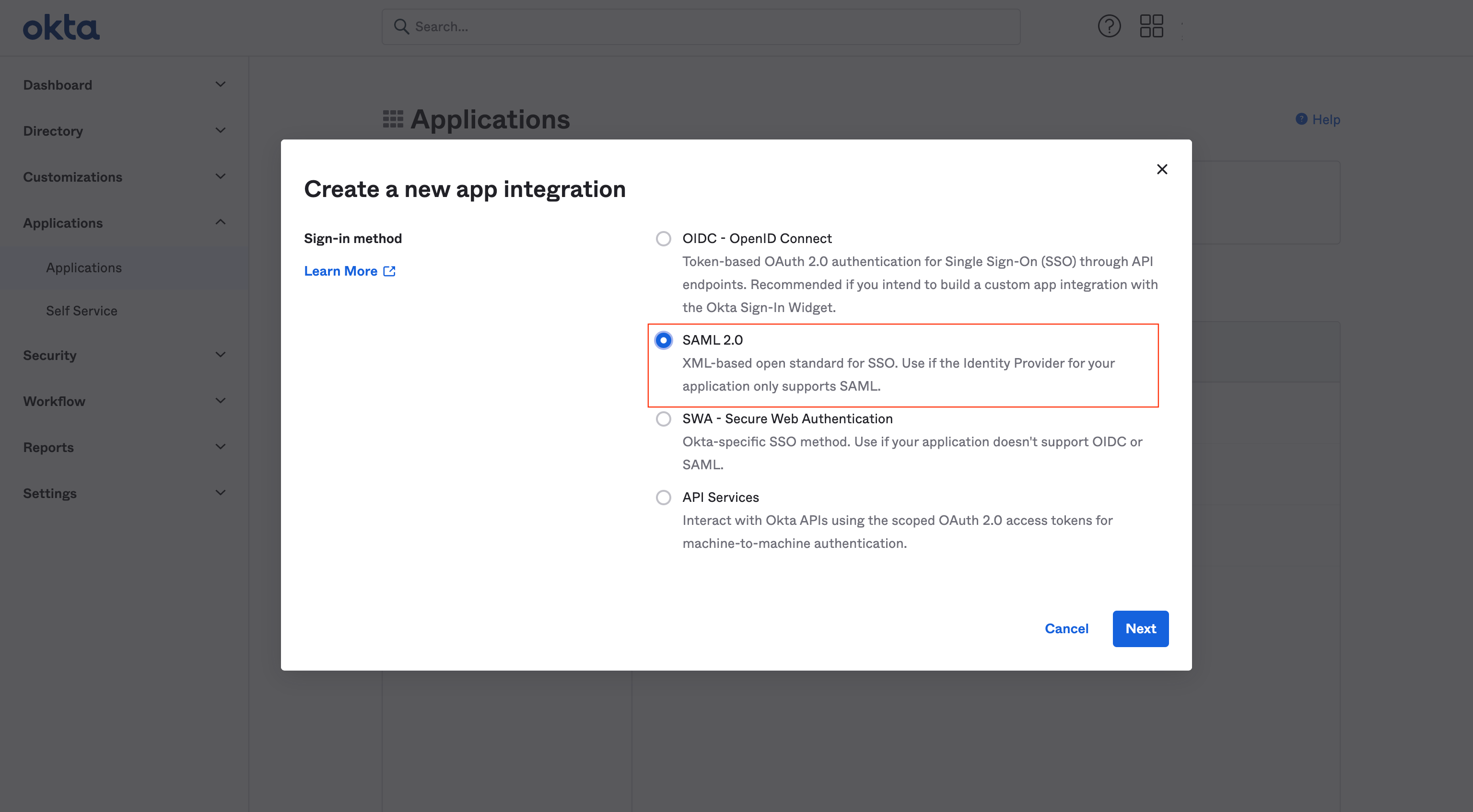Close the new app integration dialog
Screen dimensions: 1473x812
pyautogui.click(x=1161, y=168)
